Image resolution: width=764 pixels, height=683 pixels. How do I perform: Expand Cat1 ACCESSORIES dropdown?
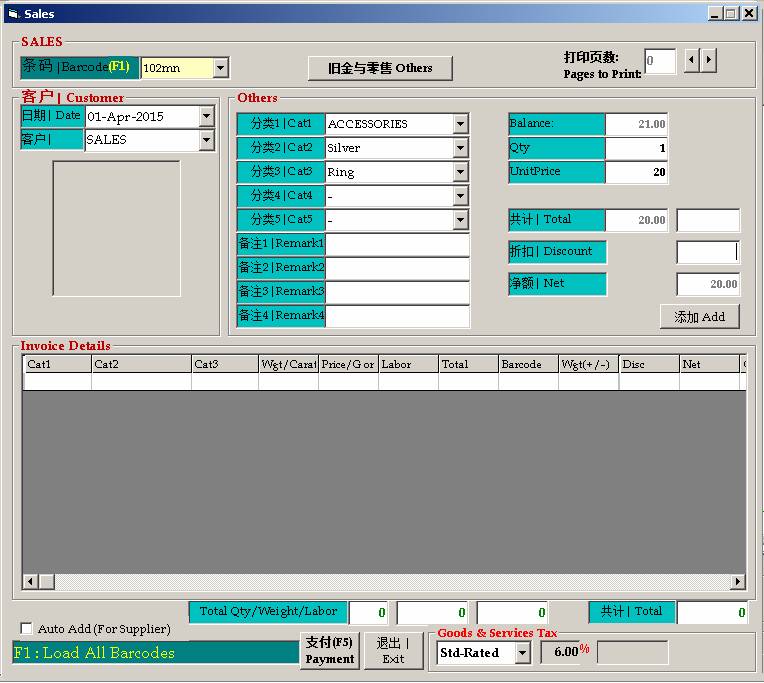pos(460,124)
